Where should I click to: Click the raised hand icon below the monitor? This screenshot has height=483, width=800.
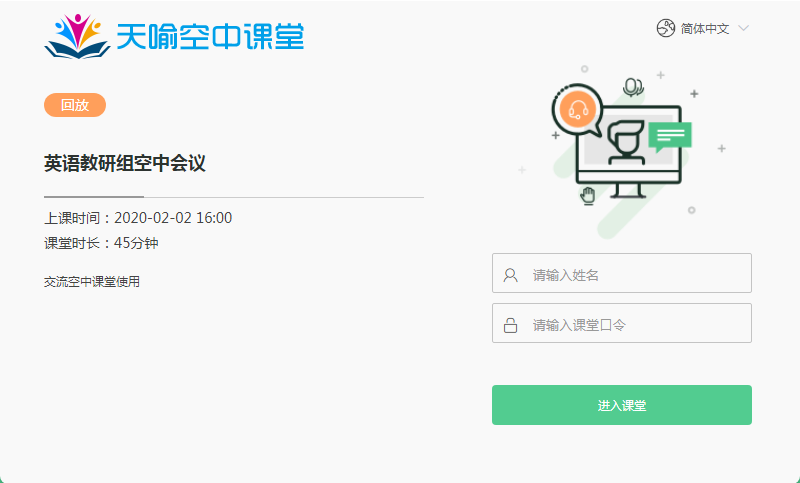588,196
